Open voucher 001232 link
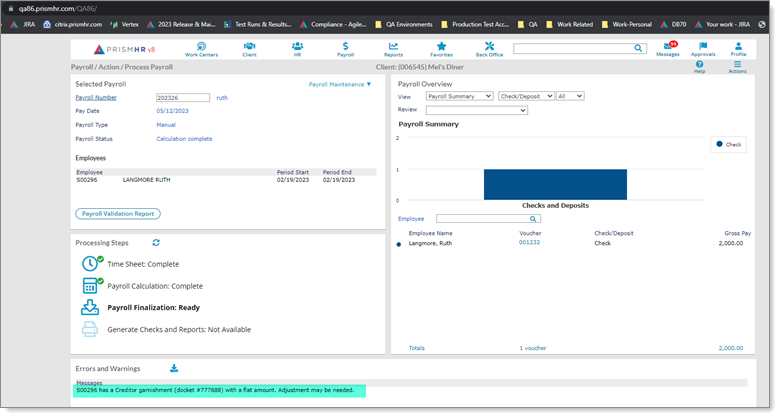The width and height of the screenshot is (780, 418). click(529, 242)
